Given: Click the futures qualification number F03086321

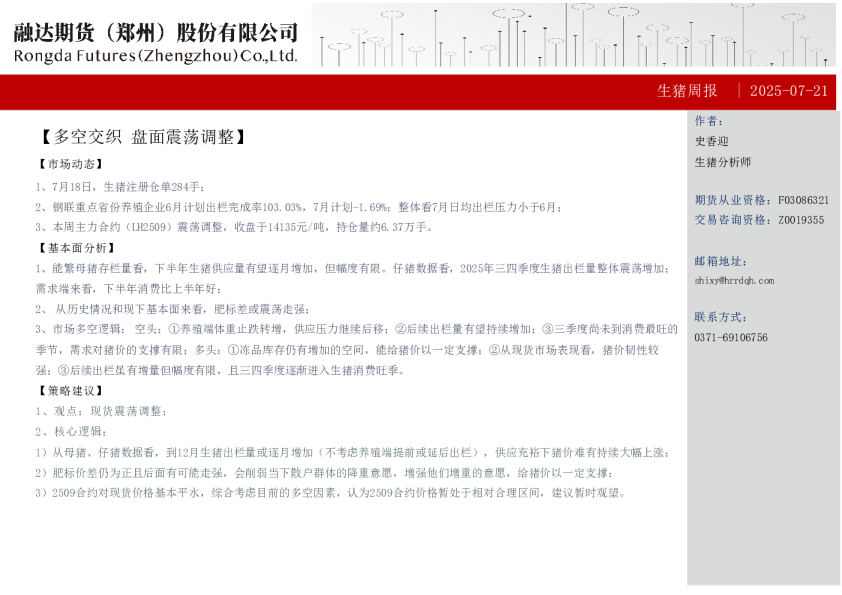Looking at the screenshot, I should pos(802,200).
